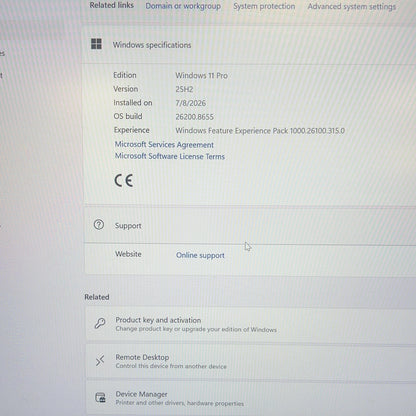Collapse the Windows specifications section header

click(249, 45)
